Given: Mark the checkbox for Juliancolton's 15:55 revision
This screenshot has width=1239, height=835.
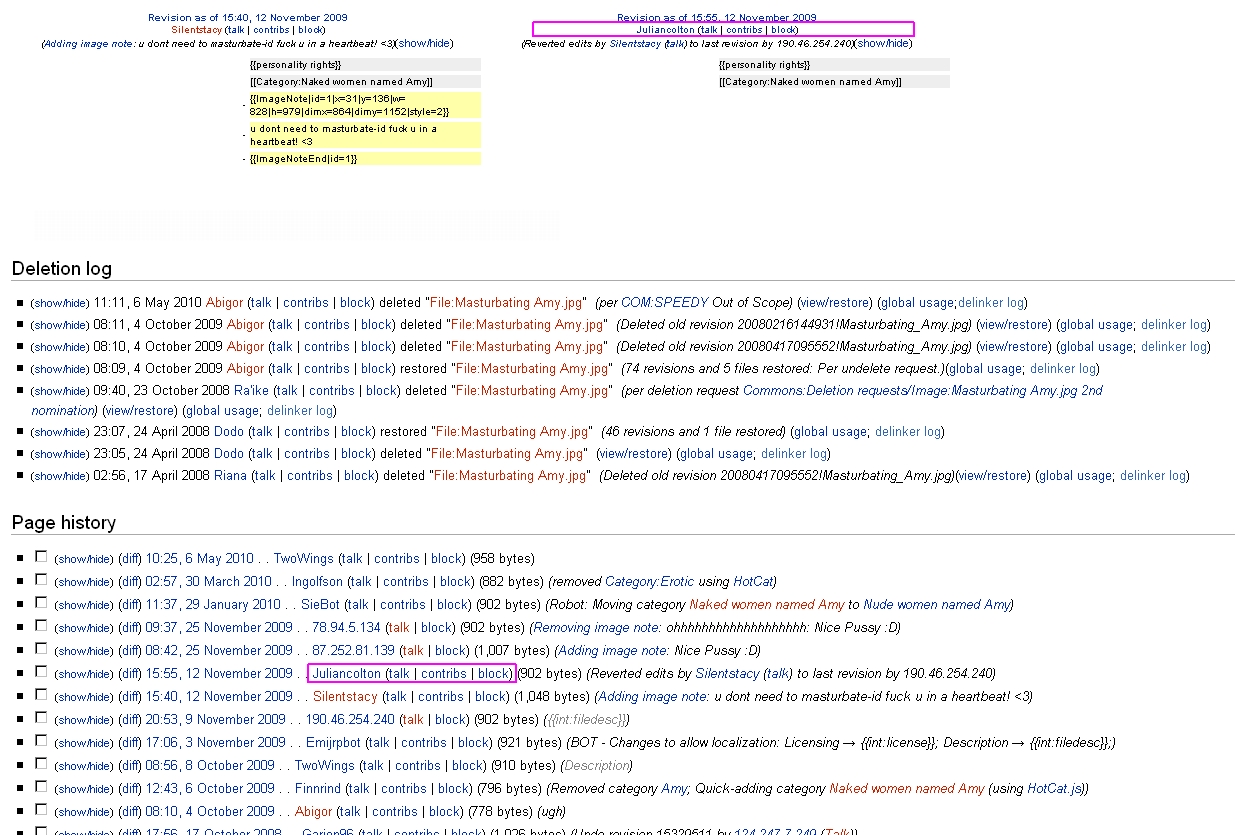Looking at the screenshot, I should [41, 672].
